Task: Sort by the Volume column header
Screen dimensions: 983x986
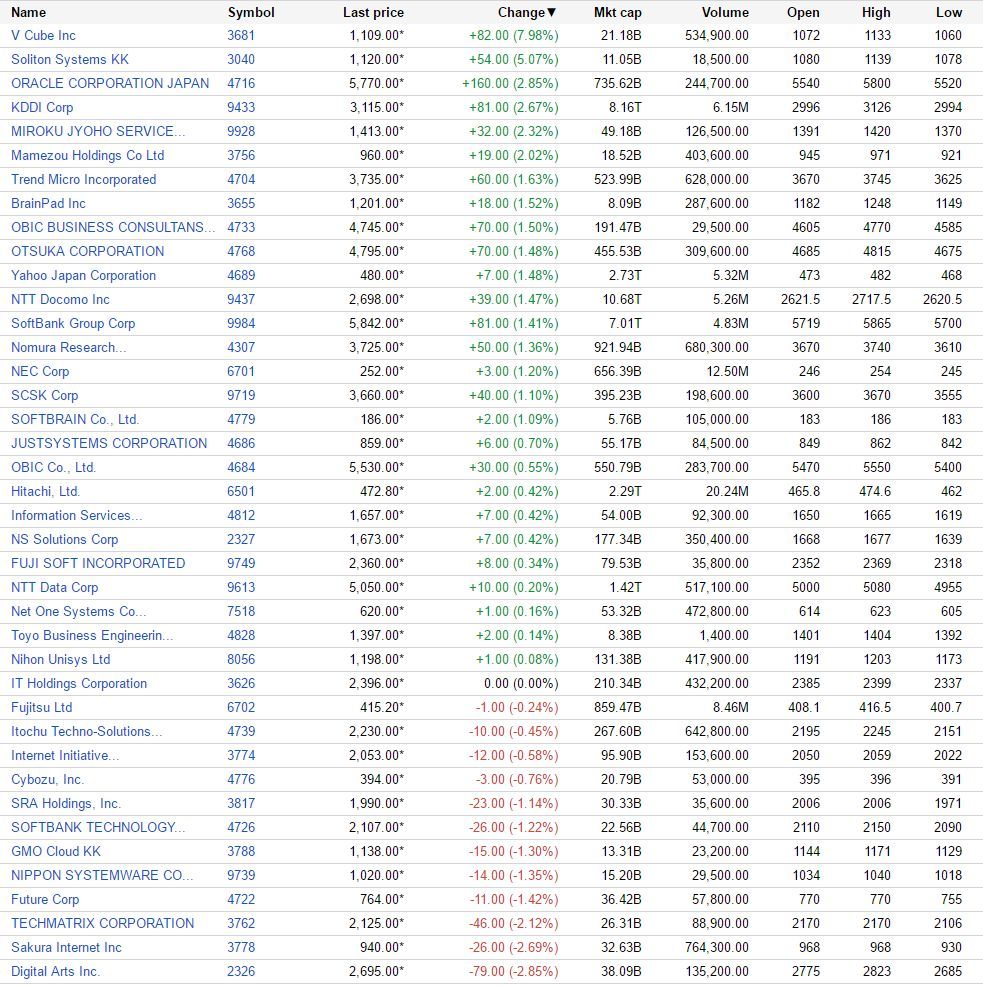Action: 725,12
